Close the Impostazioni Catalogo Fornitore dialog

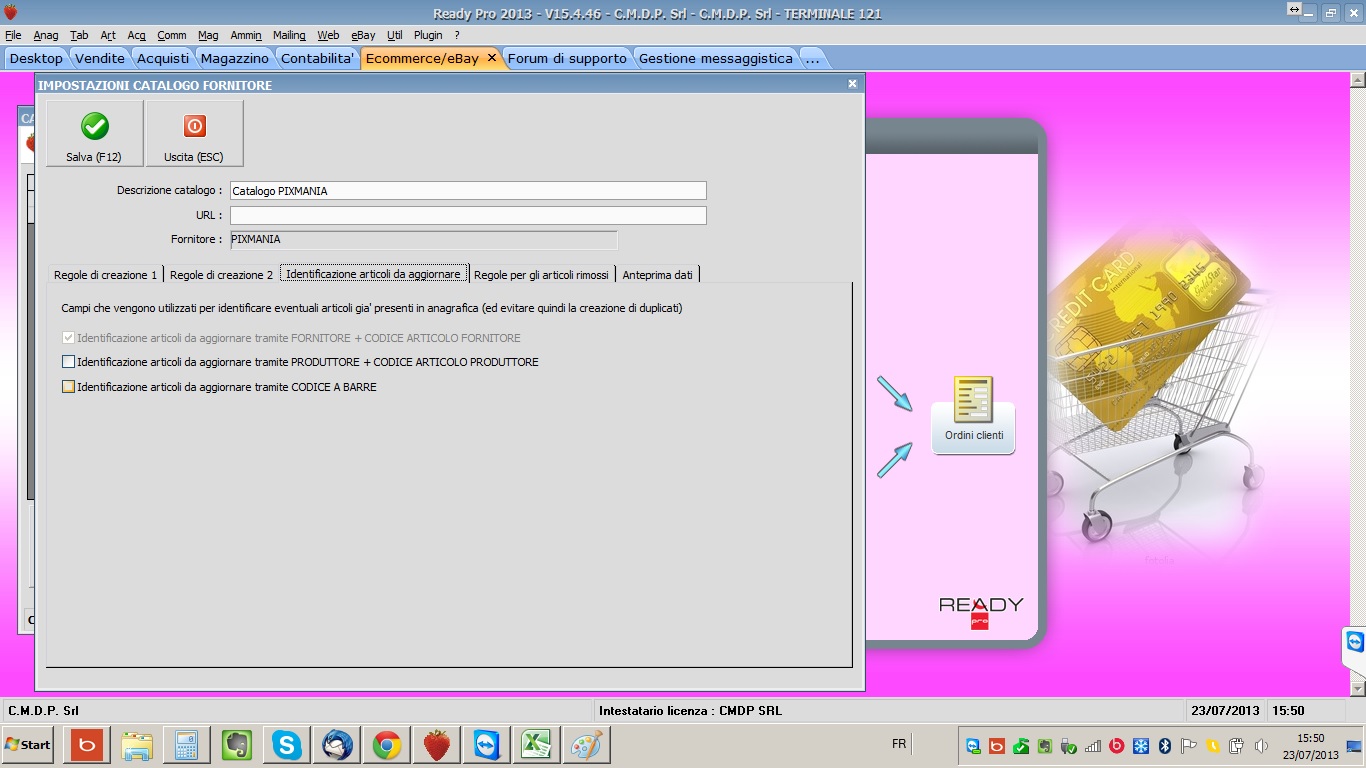852,85
